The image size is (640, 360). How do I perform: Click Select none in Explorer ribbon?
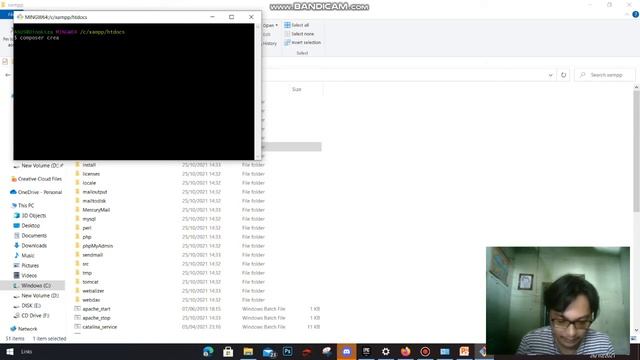(x=299, y=34)
